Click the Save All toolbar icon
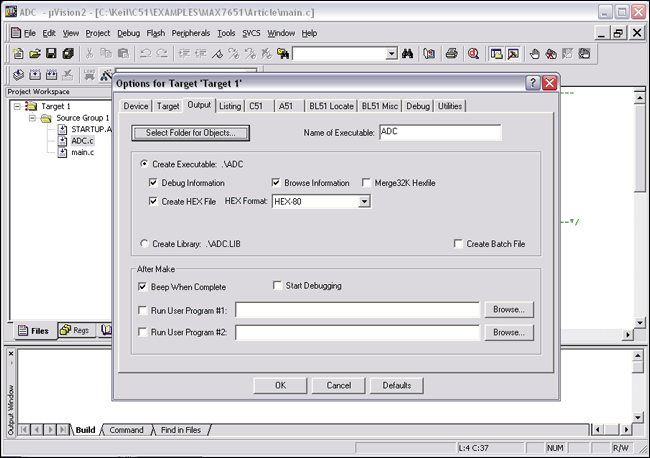This screenshot has height=458, width=650. (68, 53)
